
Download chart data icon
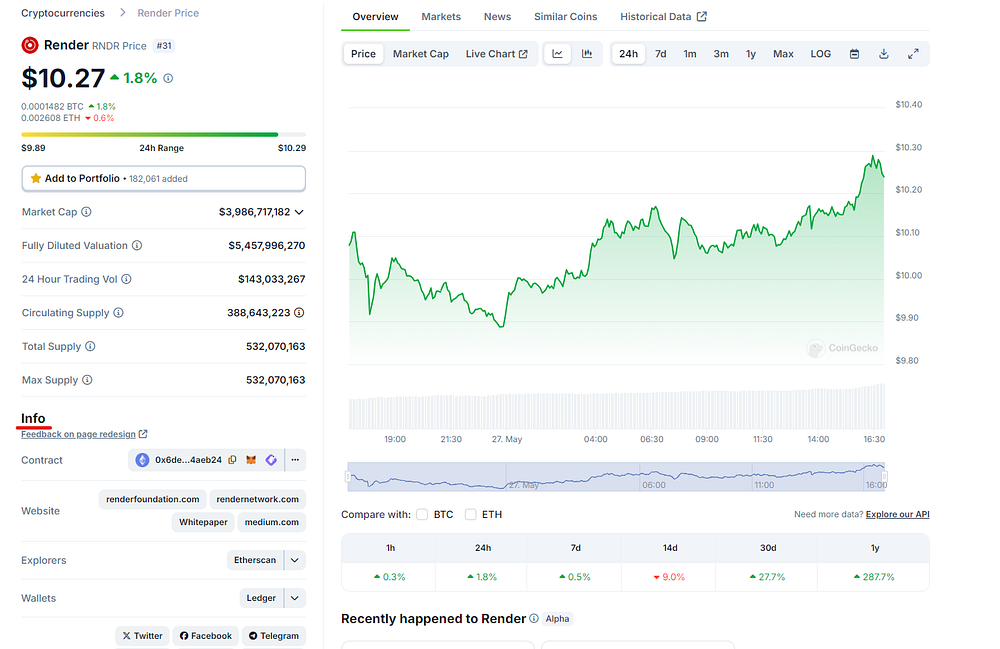click(x=883, y=54)
